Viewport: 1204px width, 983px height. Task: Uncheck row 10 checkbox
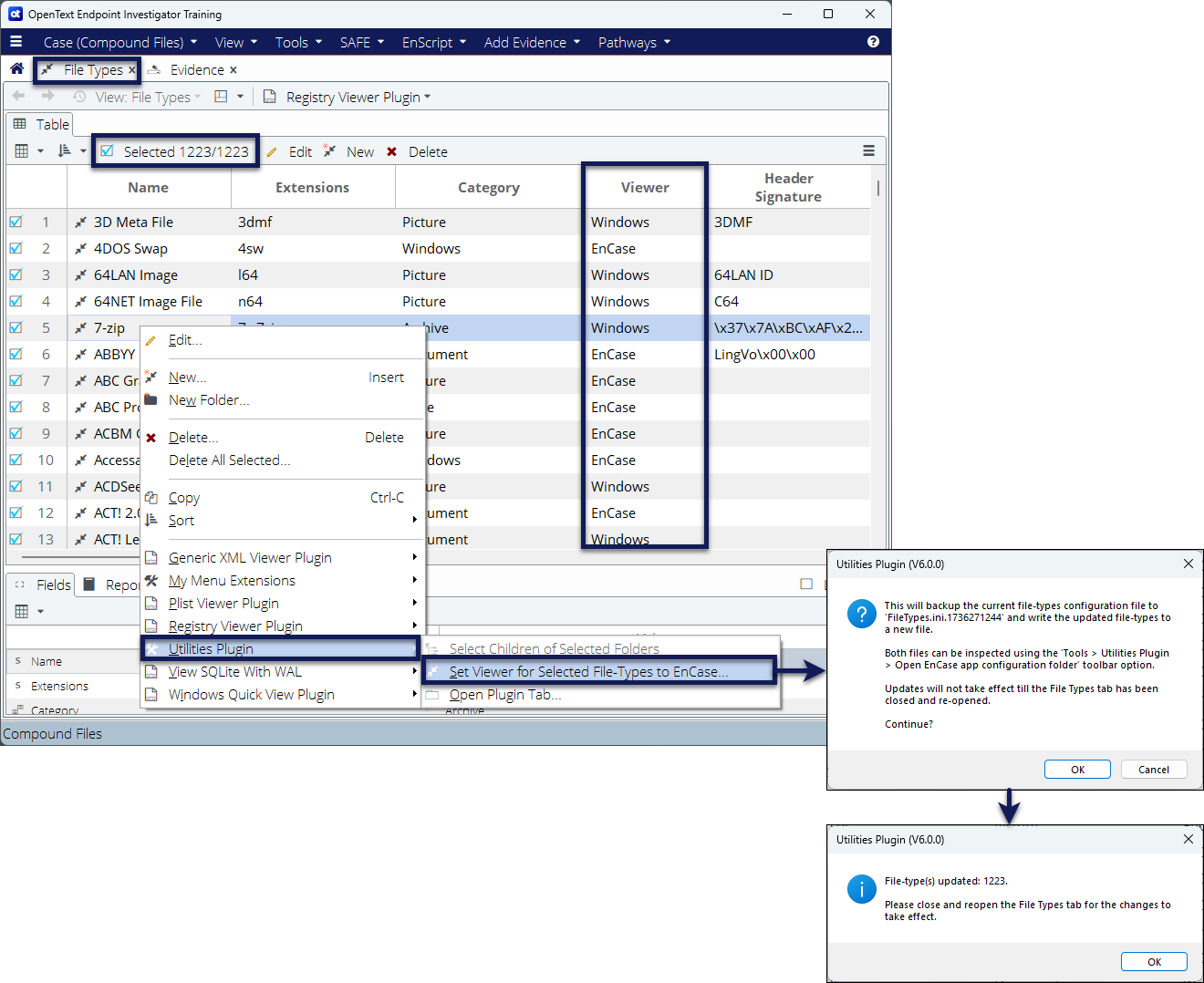[x=16, y=460]
